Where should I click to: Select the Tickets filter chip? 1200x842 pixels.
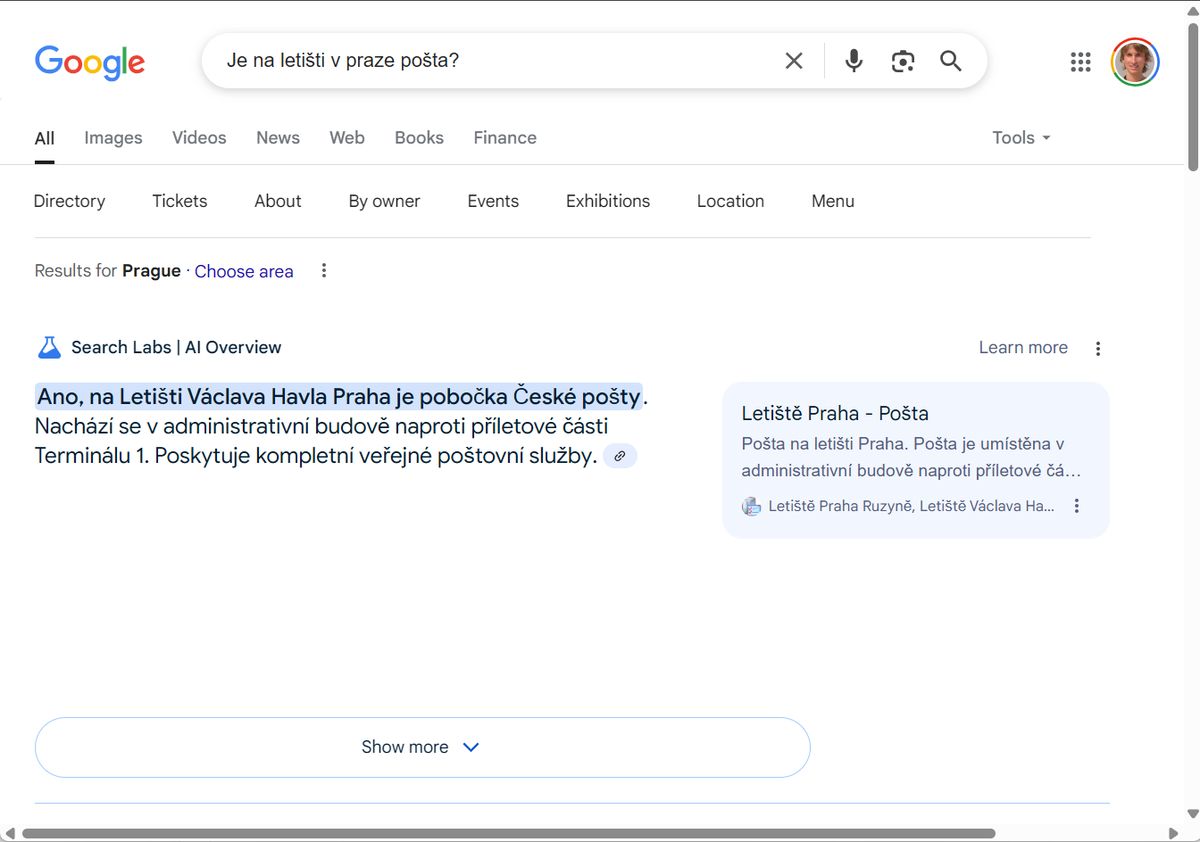point(180,201)
